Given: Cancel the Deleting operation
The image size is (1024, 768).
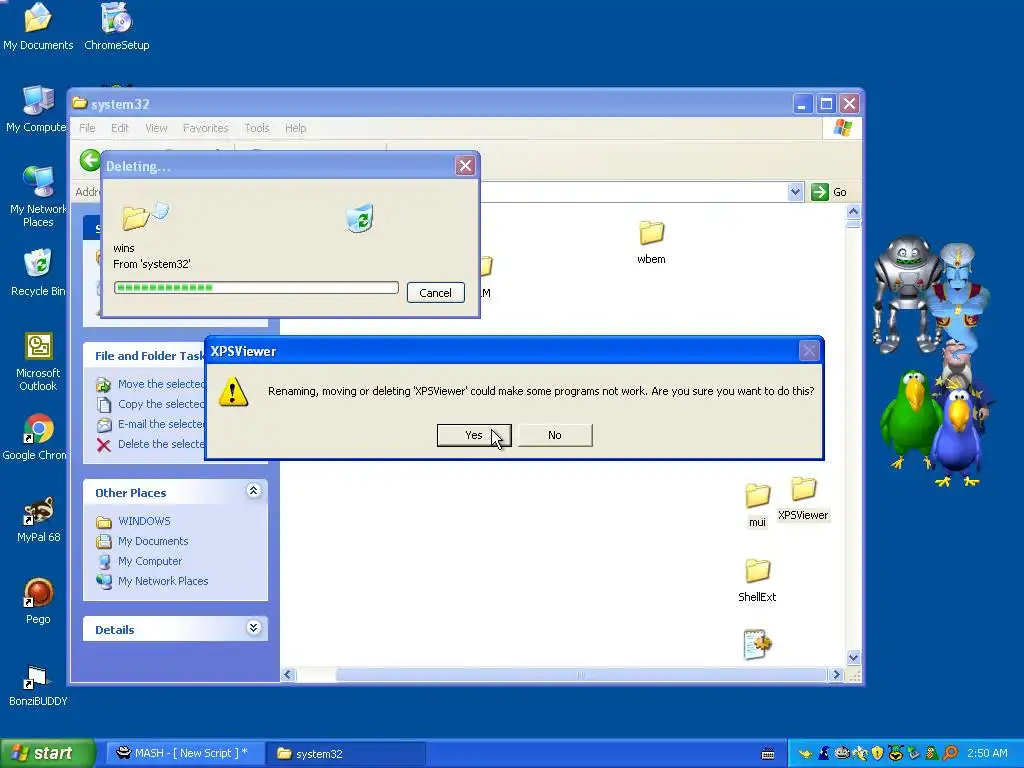Looking at the screenshot, I should click(x=436, y=293).
